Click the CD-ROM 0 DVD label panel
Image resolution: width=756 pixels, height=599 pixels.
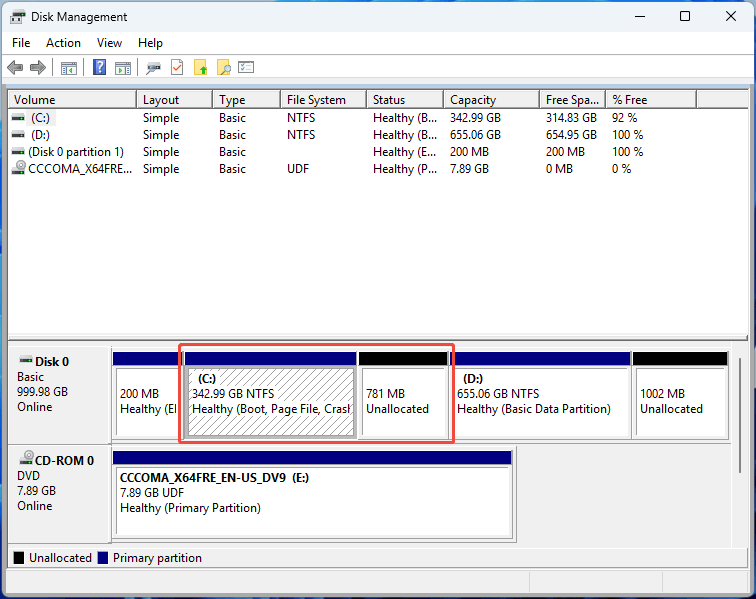pos(60,493)
